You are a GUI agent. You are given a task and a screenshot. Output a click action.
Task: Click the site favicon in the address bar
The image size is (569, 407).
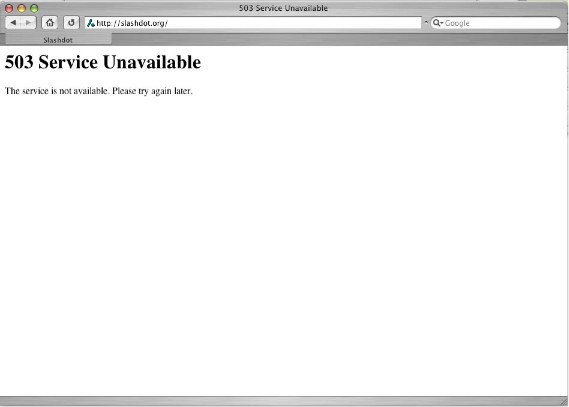click(91, 23)
